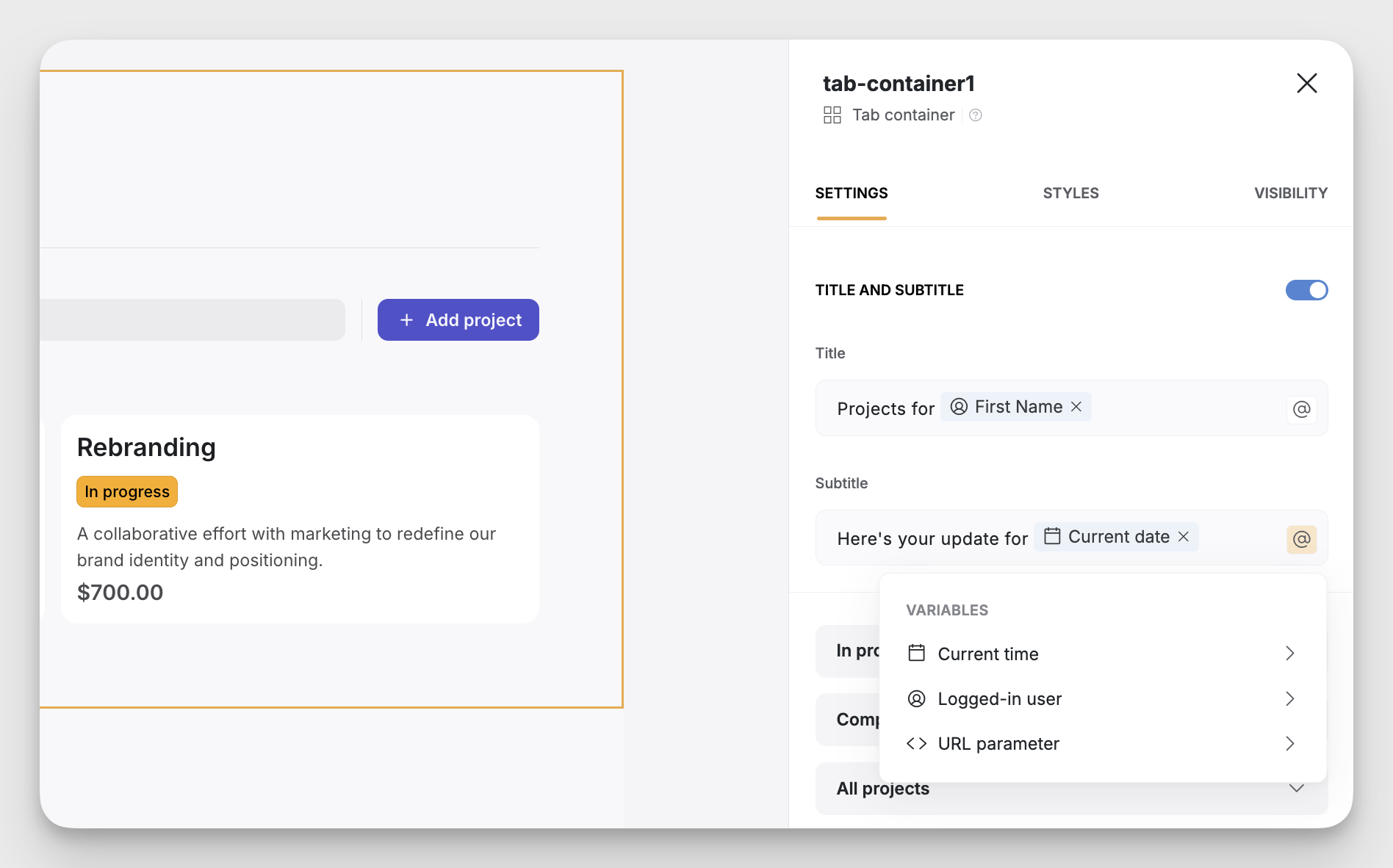1393x868 pixels.
Task: Remove the Current date variable chip
Action: click(1184, 537)
